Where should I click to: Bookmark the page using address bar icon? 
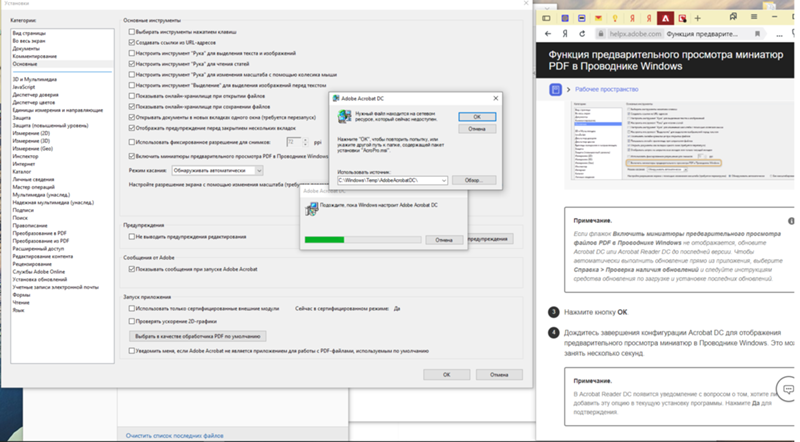tap(757, 34)
